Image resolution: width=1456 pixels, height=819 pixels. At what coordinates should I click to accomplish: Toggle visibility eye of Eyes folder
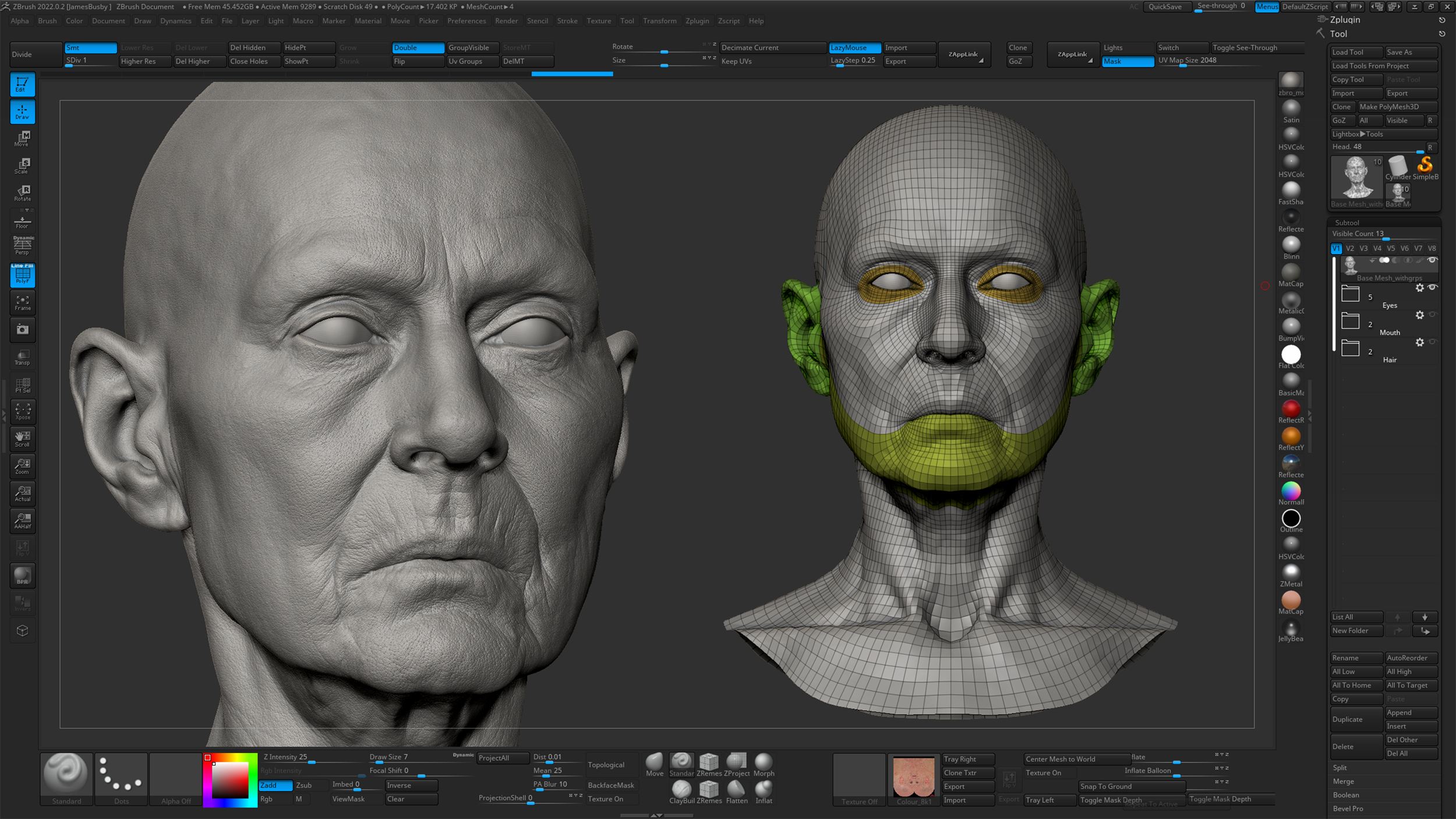pos(1432,287)
